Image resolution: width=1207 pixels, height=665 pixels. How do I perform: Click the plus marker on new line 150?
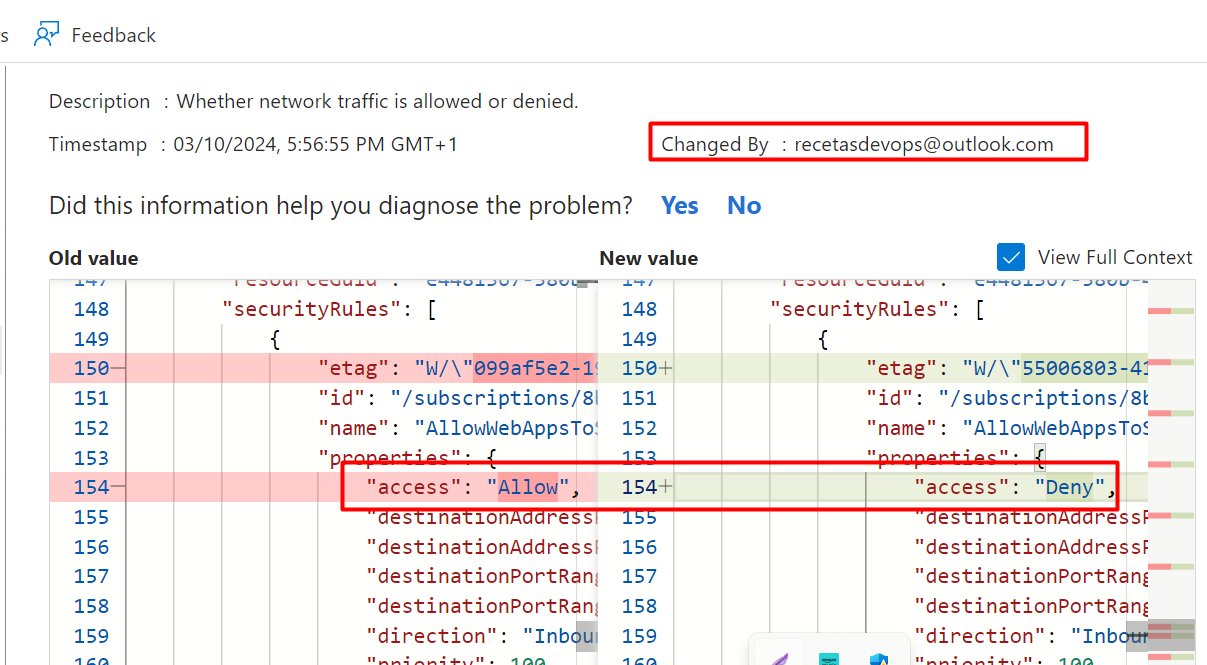pos(665,368)
